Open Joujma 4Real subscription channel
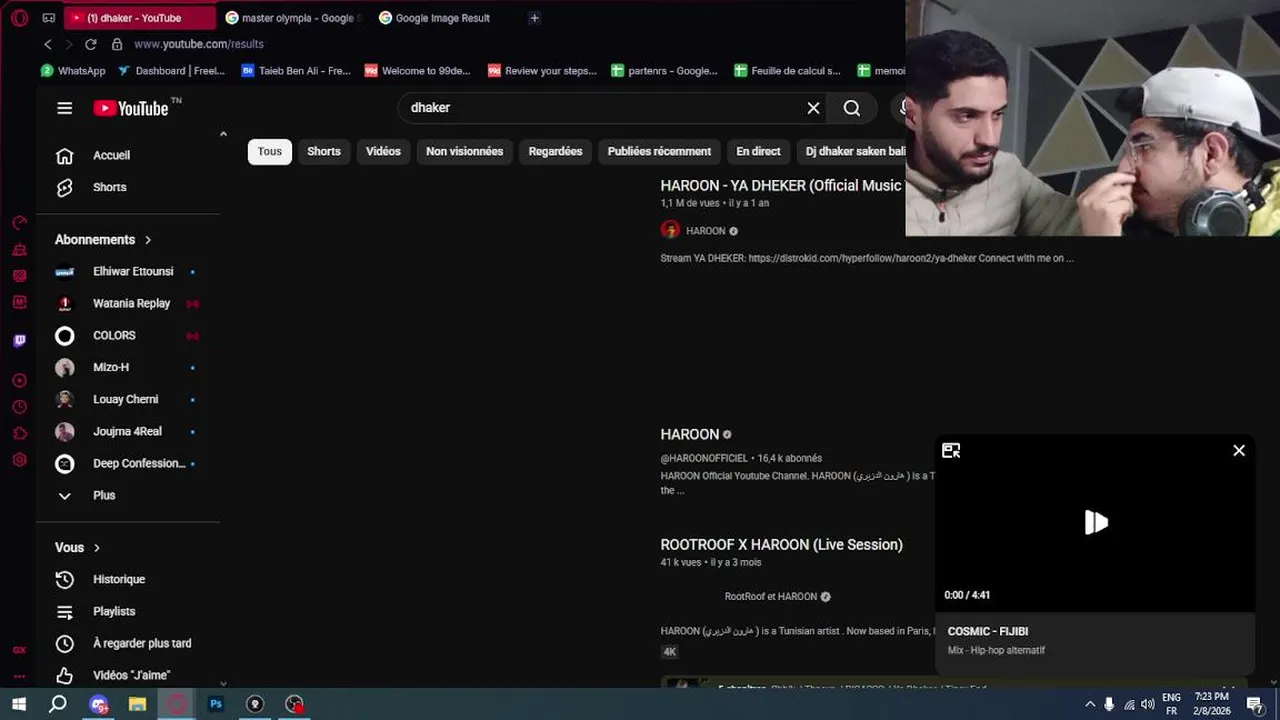The image size is (1280, 720). point(128,431)
